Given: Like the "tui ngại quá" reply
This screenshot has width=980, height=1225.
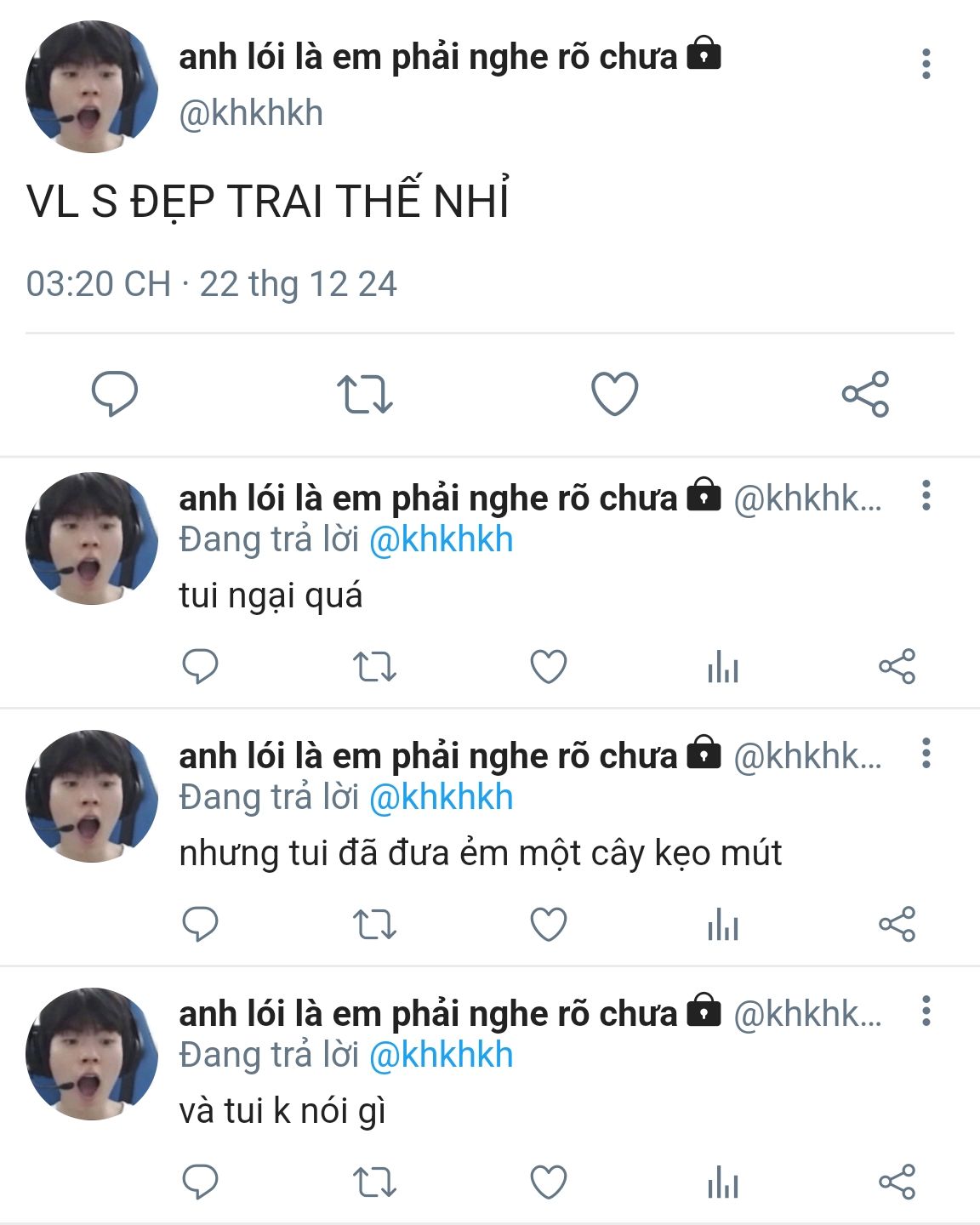Looking at the screenshot, I should point(549,666).
